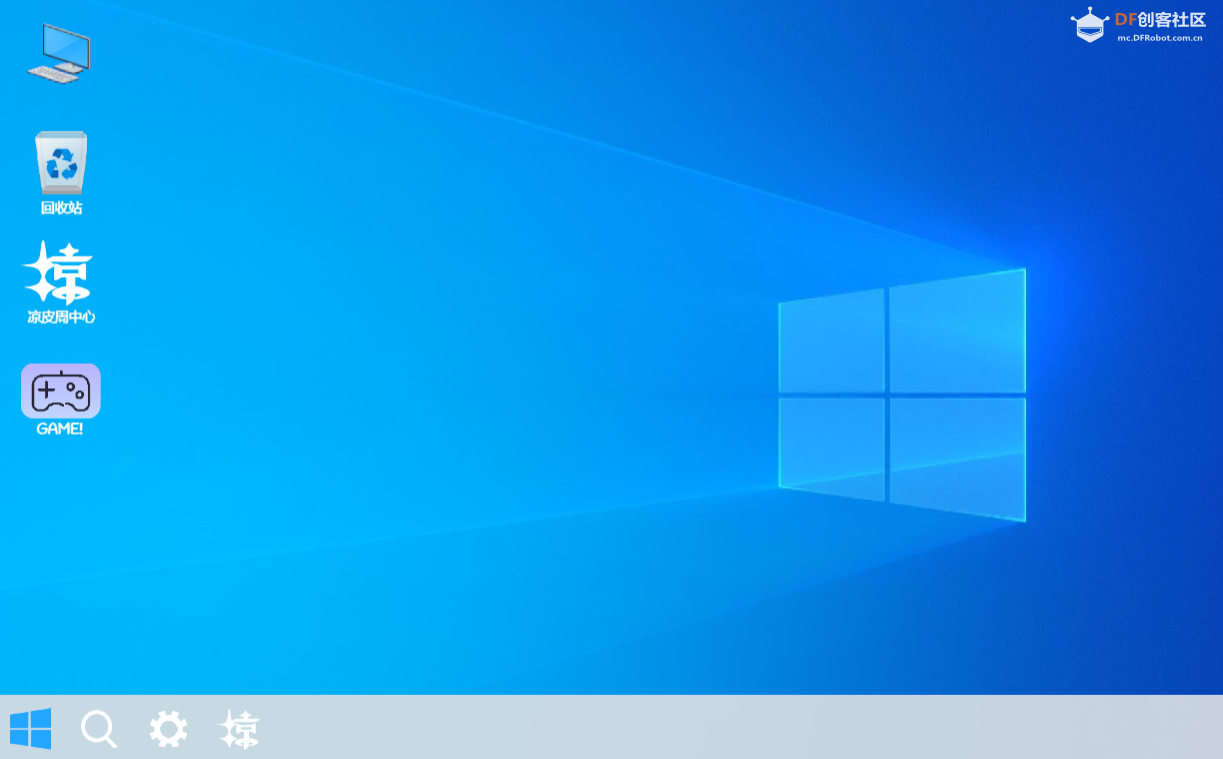
Task: Open the 回收站 recycle bin icon
Action: [61, 162]
